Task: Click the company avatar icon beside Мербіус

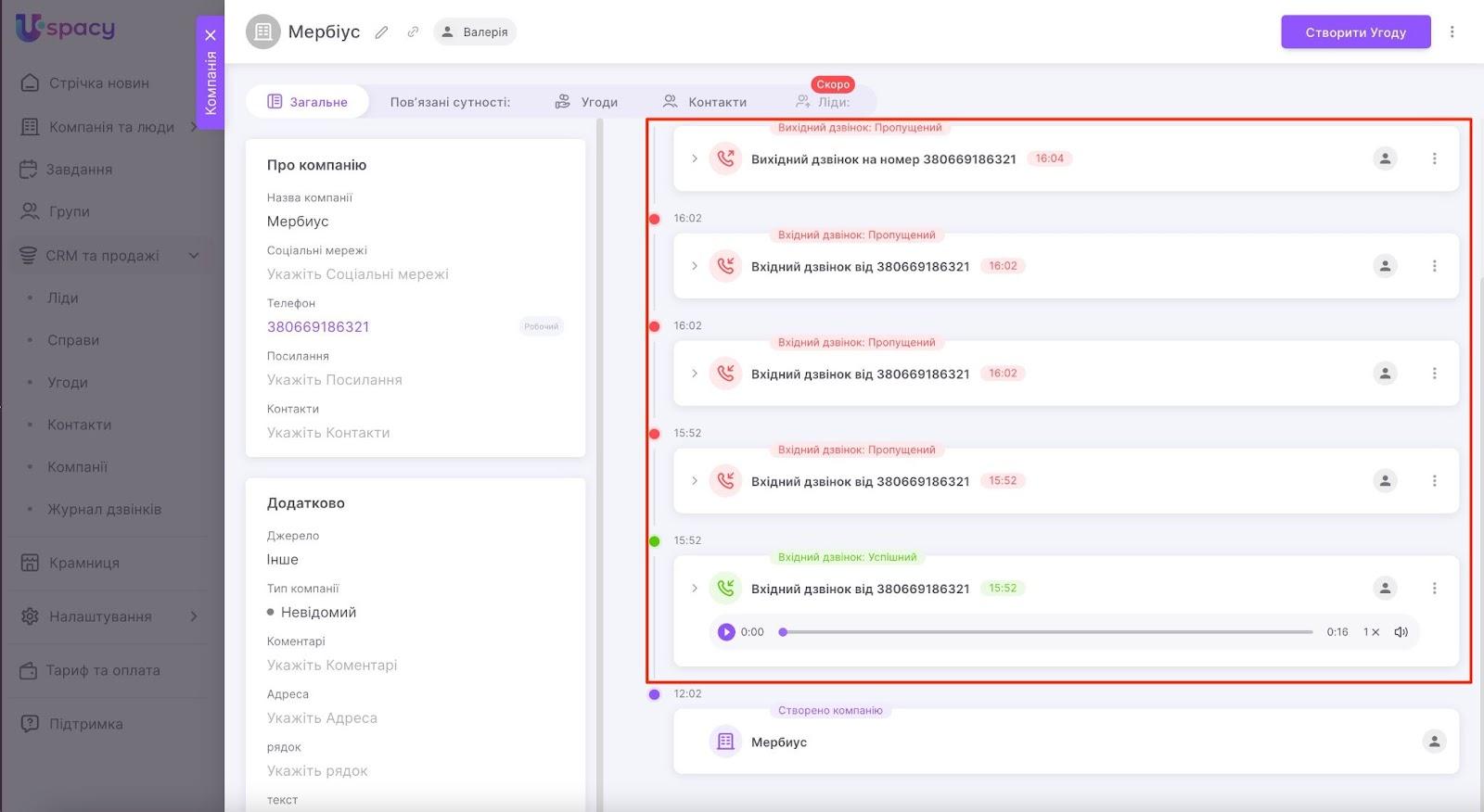Action: [263, 32]
